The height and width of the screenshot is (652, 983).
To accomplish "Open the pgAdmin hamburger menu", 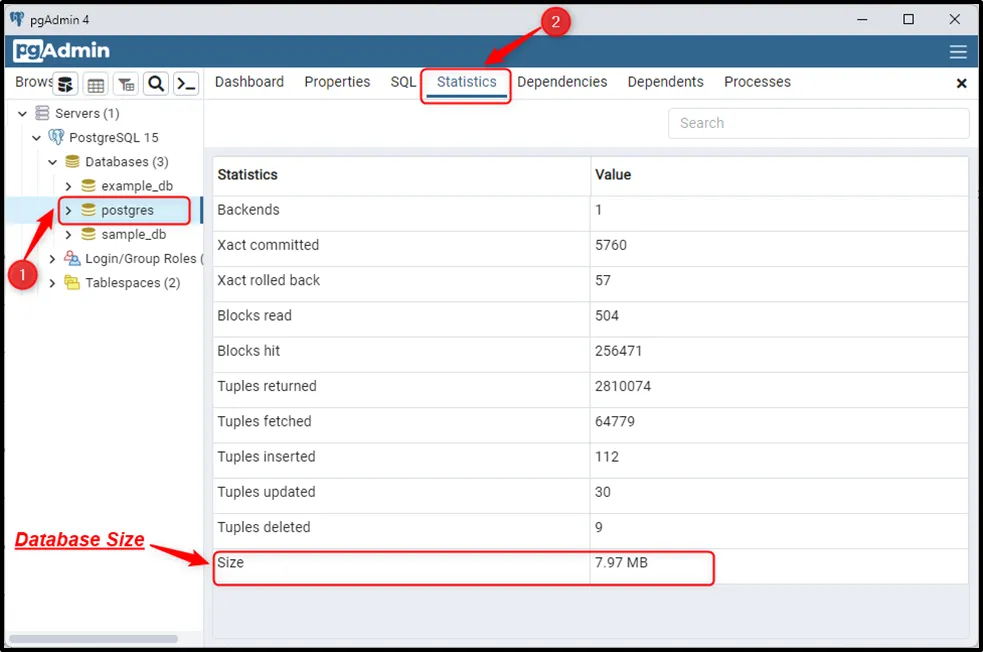I will pyautogui.click(x=958, y=52).
